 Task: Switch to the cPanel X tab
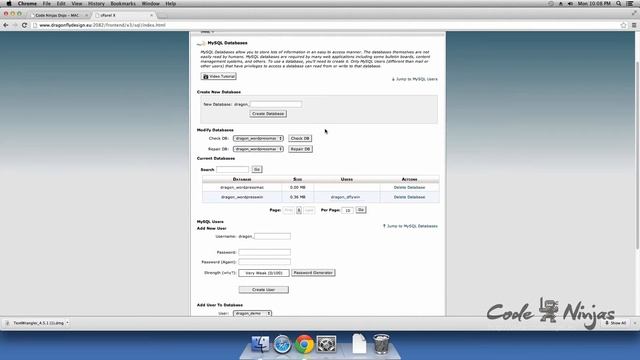(x=122, y=15)
